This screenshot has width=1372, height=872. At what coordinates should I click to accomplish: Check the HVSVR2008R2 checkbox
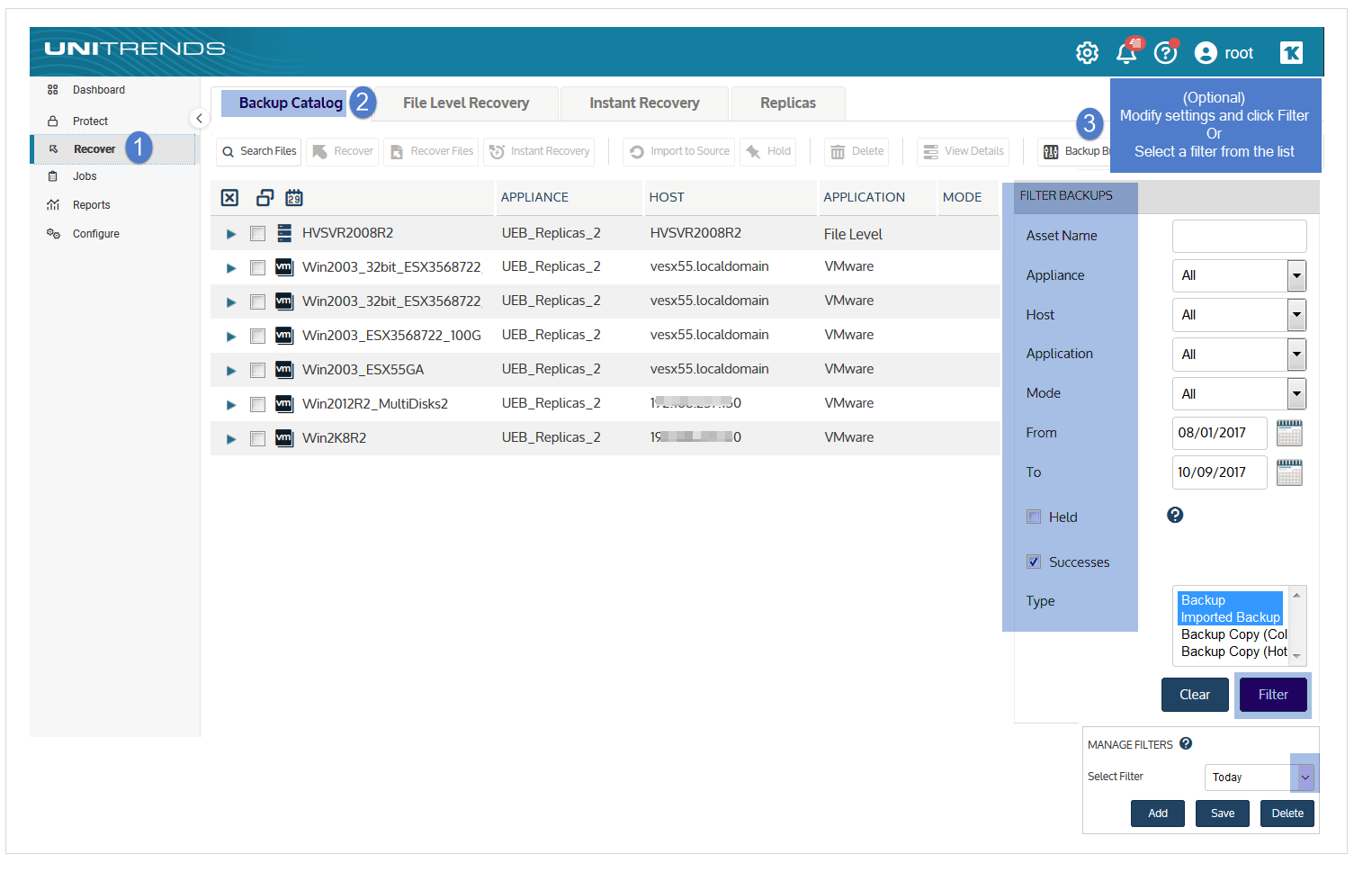tap(257, 234)
